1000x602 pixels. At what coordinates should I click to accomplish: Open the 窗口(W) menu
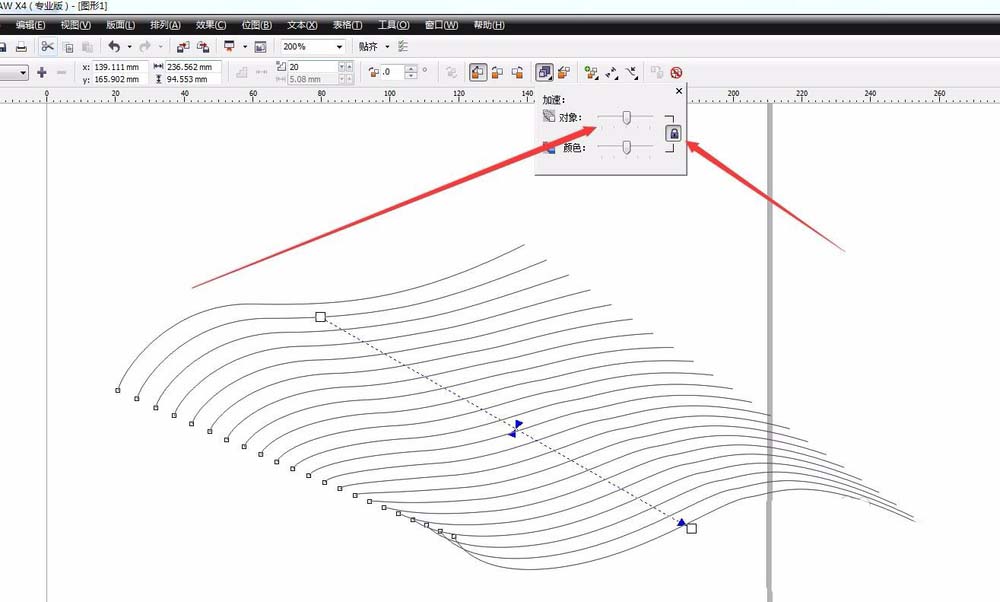(x=441, y=25)
